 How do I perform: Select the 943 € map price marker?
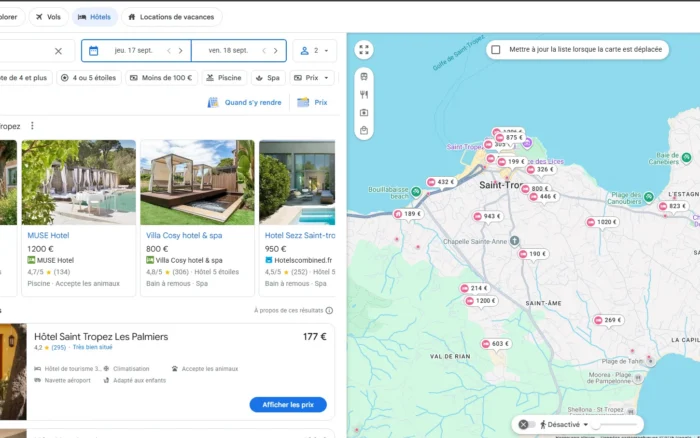click(488, 217)
